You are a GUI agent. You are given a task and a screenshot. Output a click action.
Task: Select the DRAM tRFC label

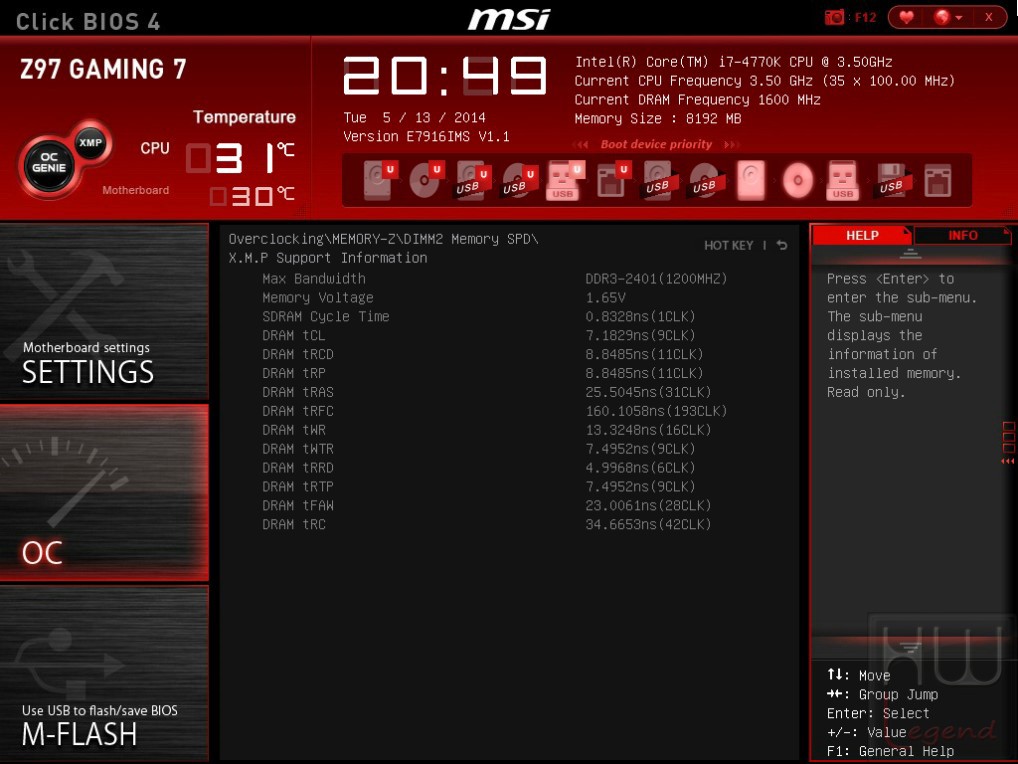point(297,410)
